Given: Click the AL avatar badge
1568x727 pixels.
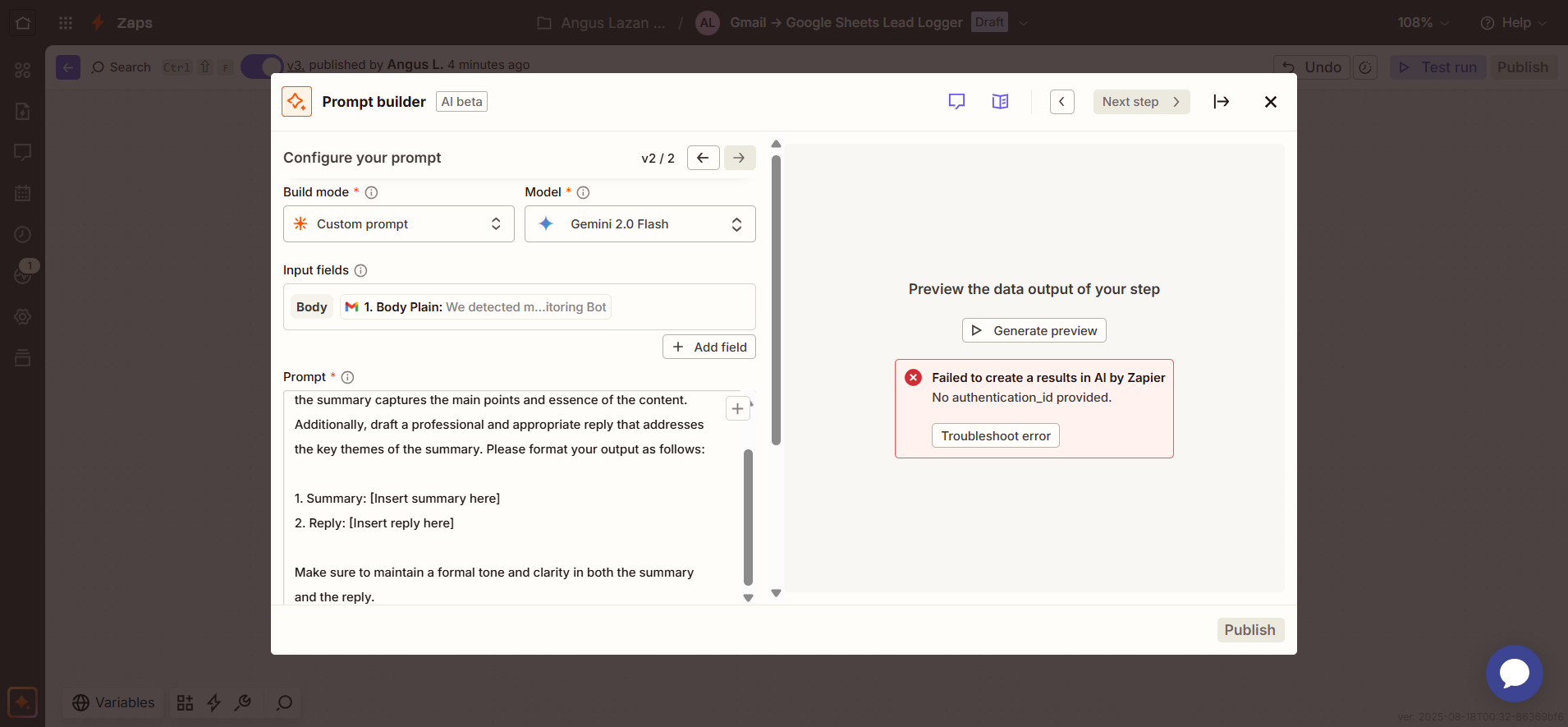Looking at the screenshot, I should click(707, 23).
